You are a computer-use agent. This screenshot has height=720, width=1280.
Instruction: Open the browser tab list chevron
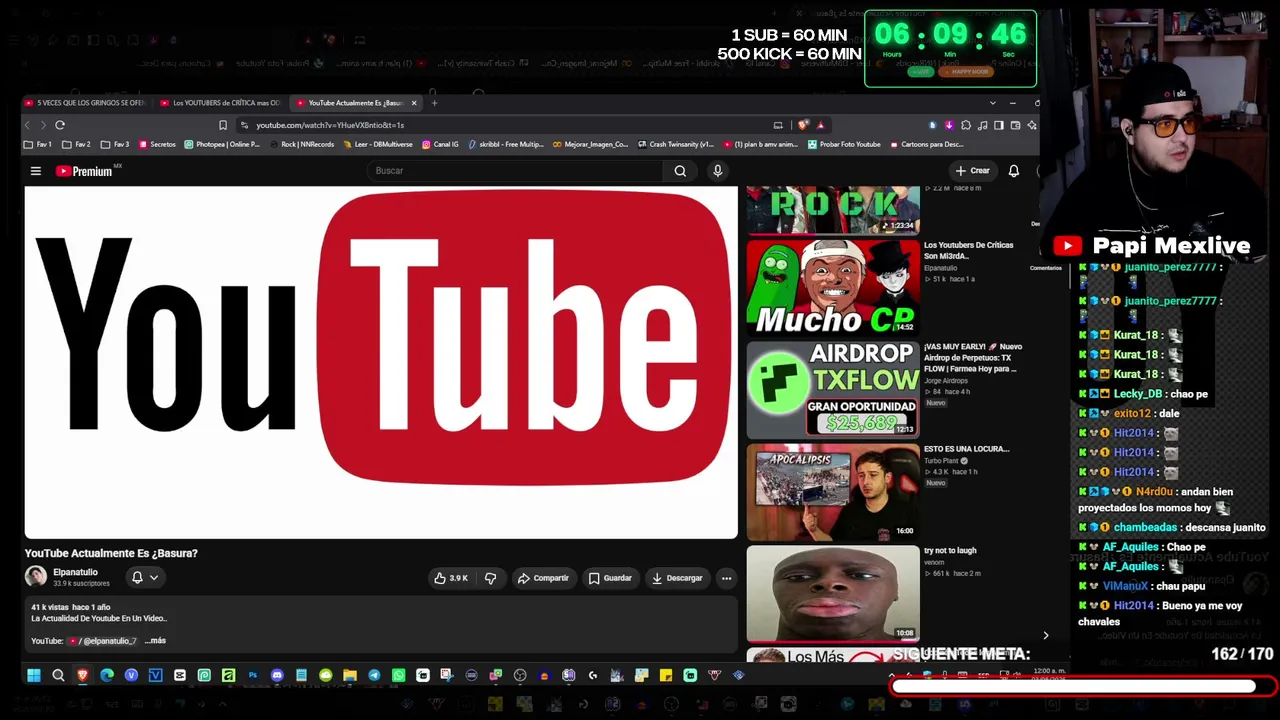[x=992, y=103]
